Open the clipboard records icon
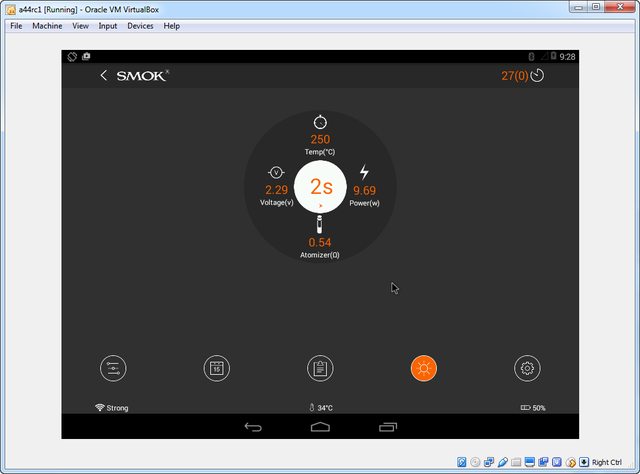The width and height of the screenshot is (640, 474). (x=320, y=368)
